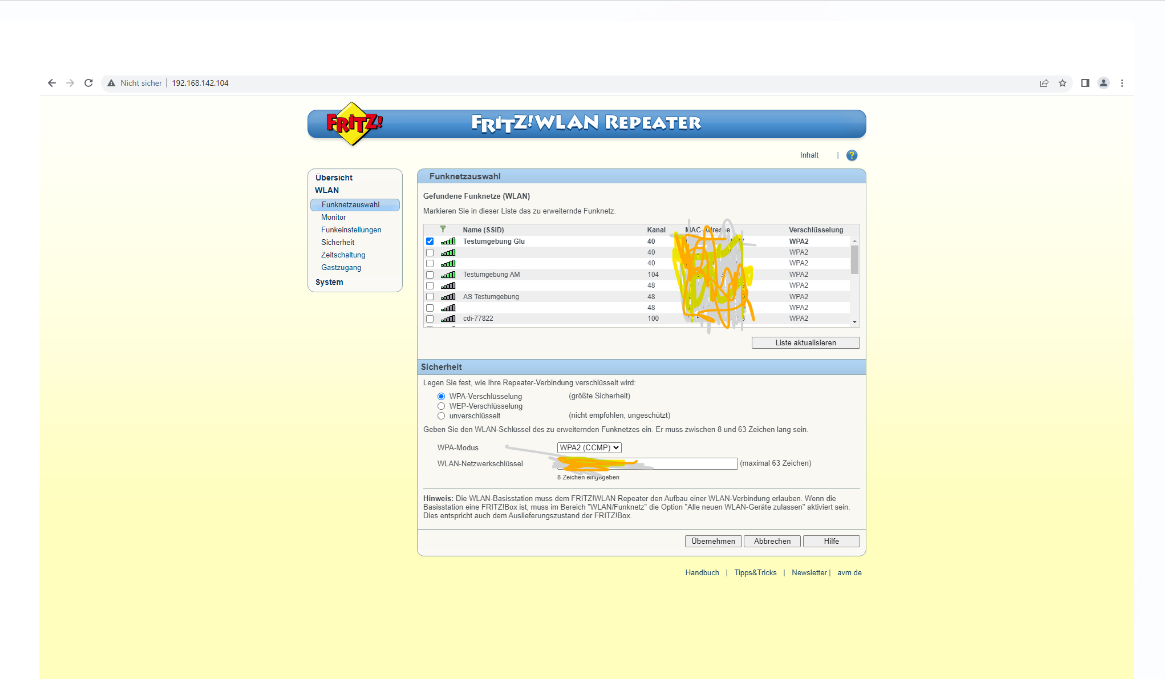Uncheck the Testumgebung Glu network checkbox
1165x679 pixels.
[429, 241]
